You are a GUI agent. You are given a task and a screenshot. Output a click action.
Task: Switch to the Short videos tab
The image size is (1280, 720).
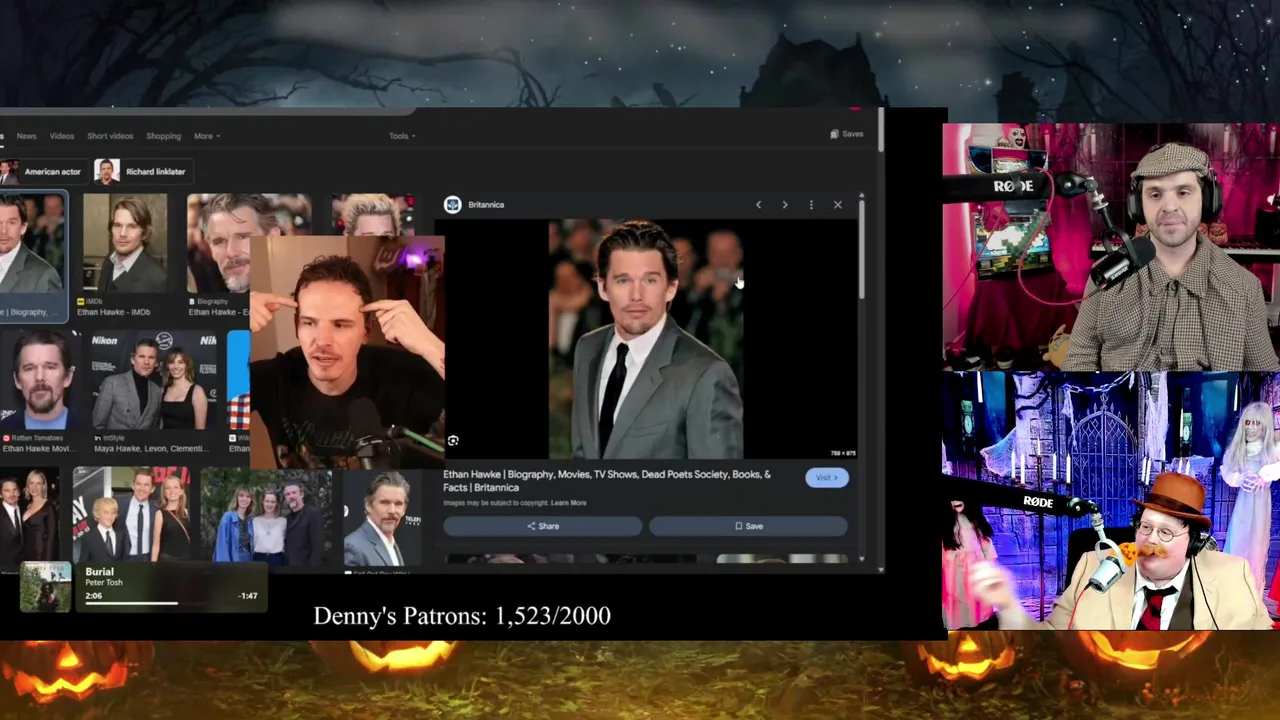point(110,136)
